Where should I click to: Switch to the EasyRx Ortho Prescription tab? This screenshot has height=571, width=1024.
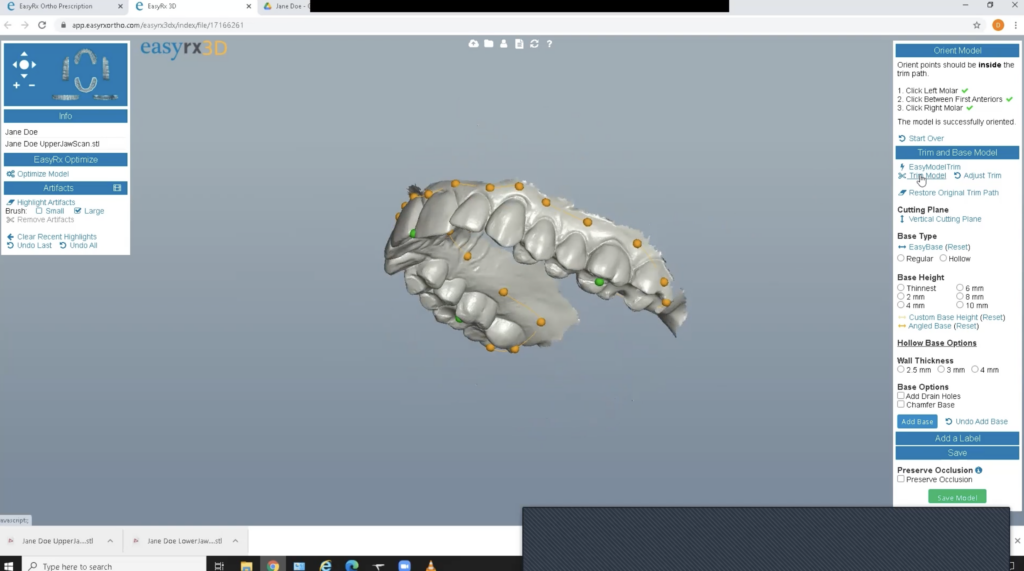(x=58, y=6)
